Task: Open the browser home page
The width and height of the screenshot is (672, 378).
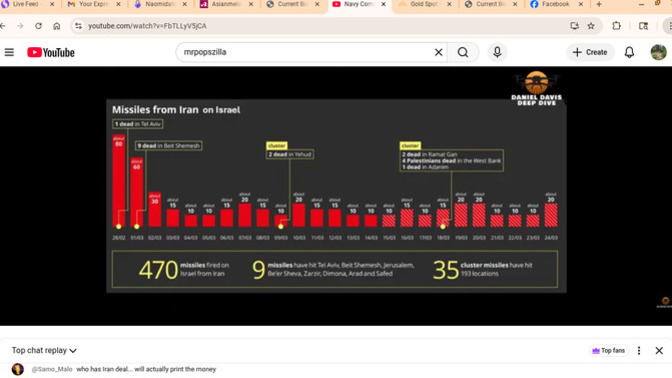Action: (57, 26)
